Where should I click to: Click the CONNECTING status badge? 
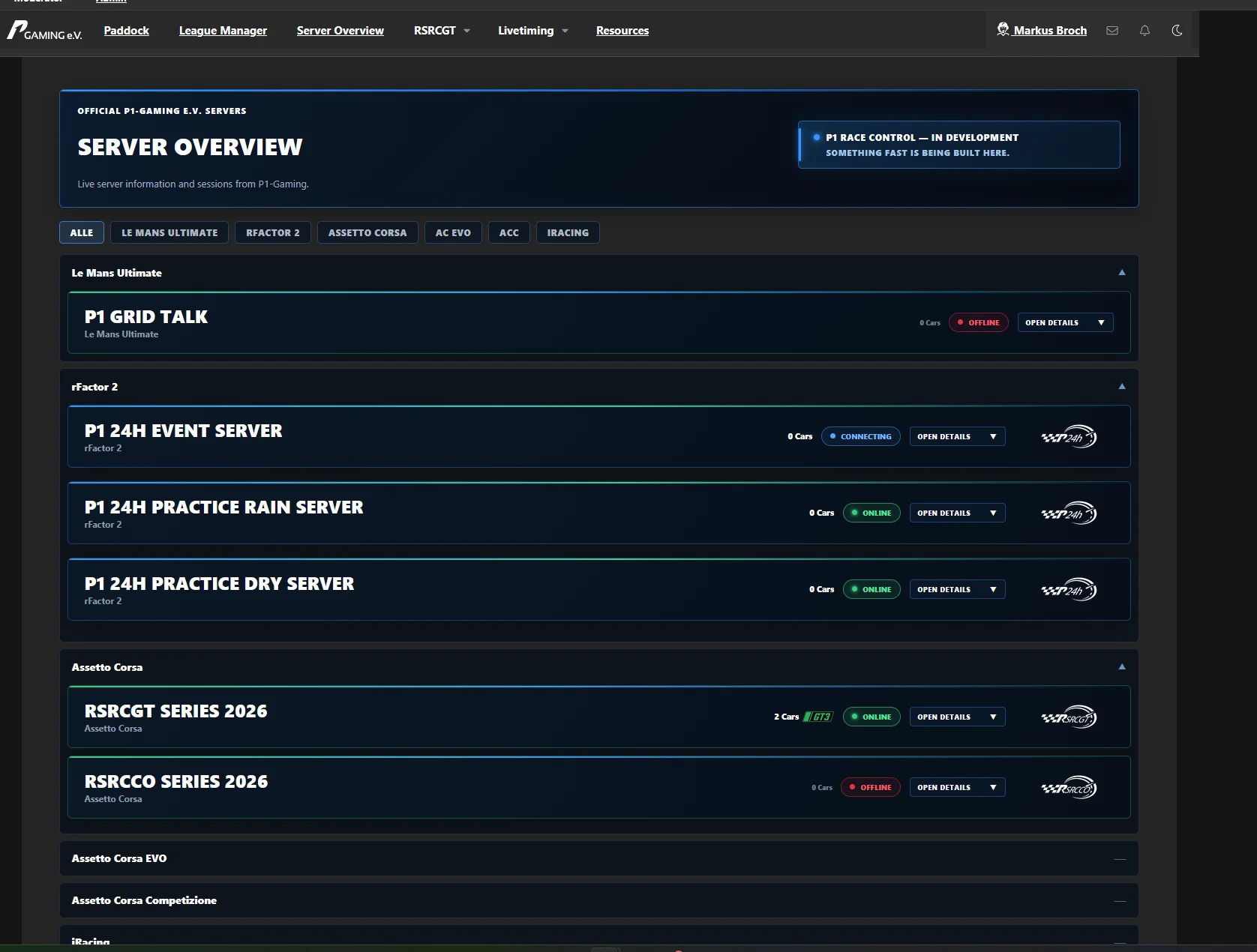(861, 436)
